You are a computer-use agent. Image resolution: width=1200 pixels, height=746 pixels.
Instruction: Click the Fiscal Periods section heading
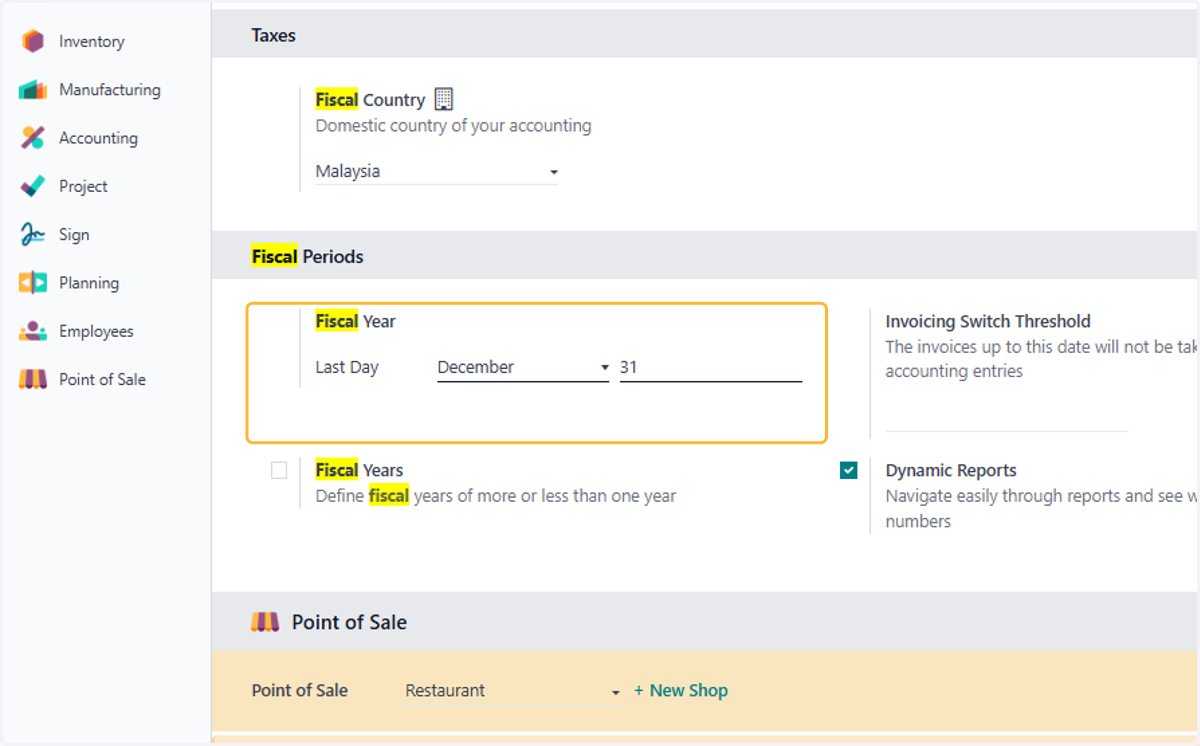(x=307, y=257)
